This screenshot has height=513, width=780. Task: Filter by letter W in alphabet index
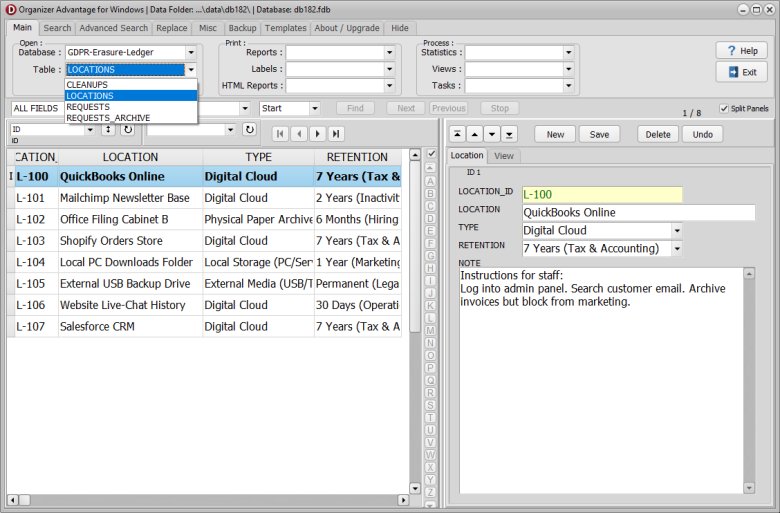[x=430, y=455]
